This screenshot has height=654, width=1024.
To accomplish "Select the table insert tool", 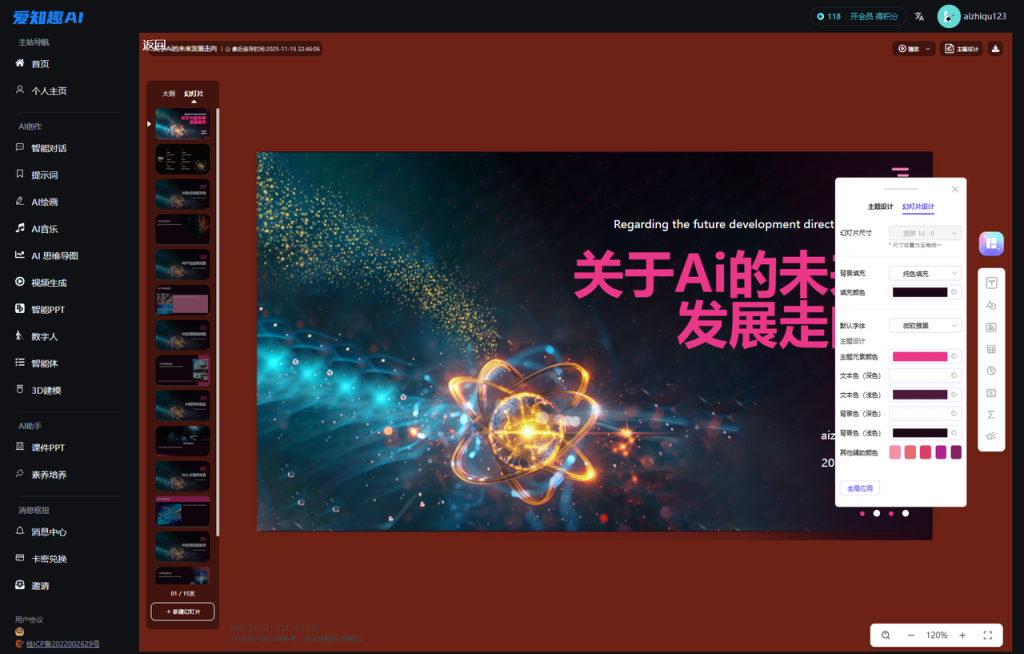I will coord(991,349).
